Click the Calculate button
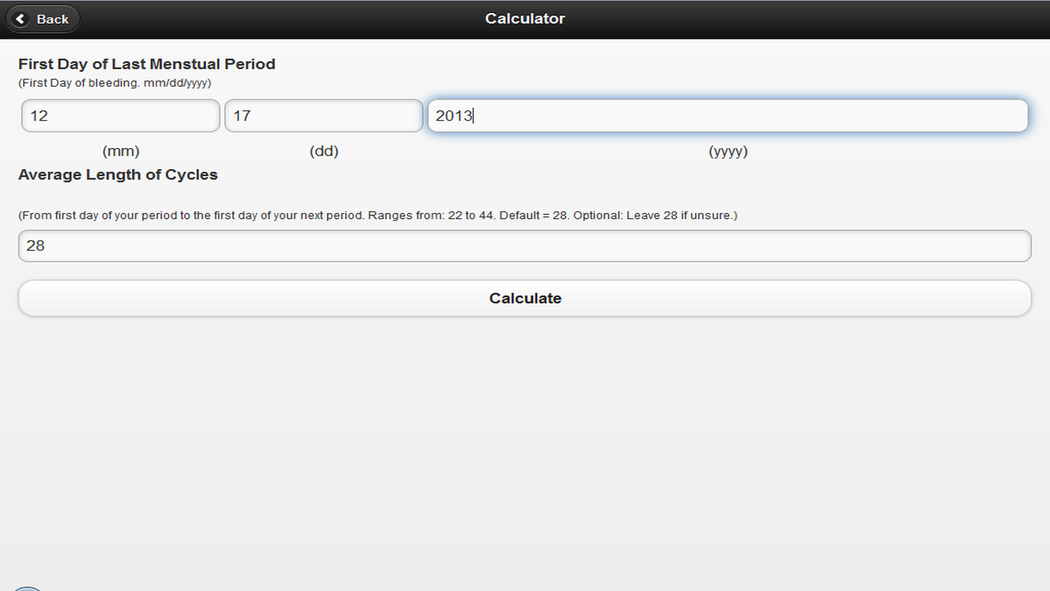 tap(525, 298)
